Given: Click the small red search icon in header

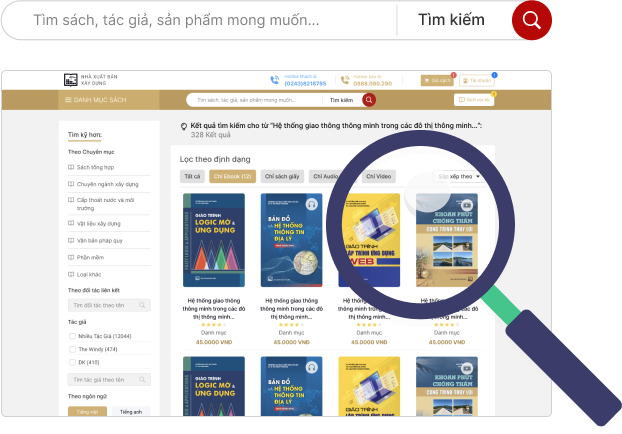Looking at the screenshot, I should click(369, 100).
